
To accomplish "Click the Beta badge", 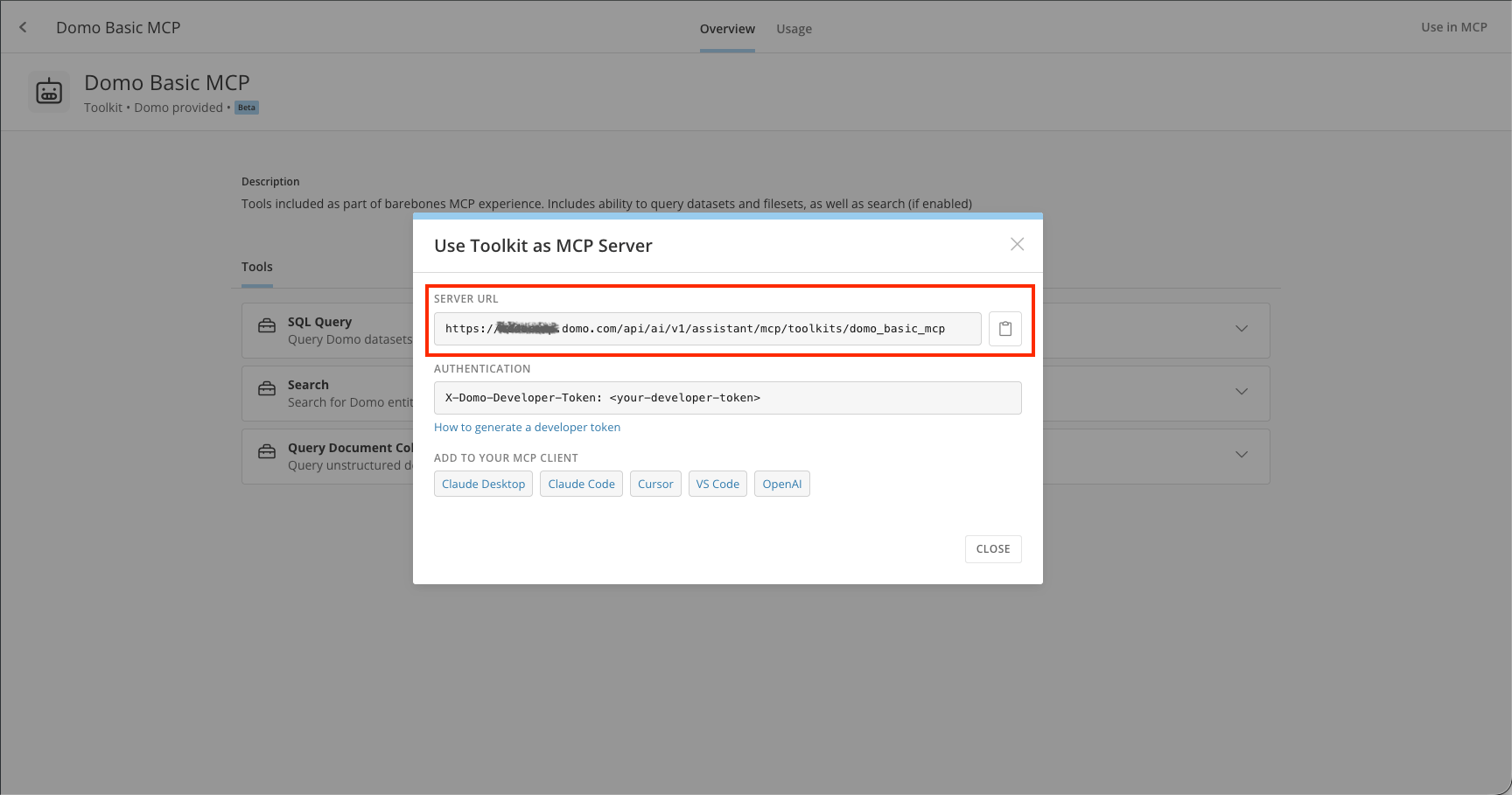I will 247,108.
